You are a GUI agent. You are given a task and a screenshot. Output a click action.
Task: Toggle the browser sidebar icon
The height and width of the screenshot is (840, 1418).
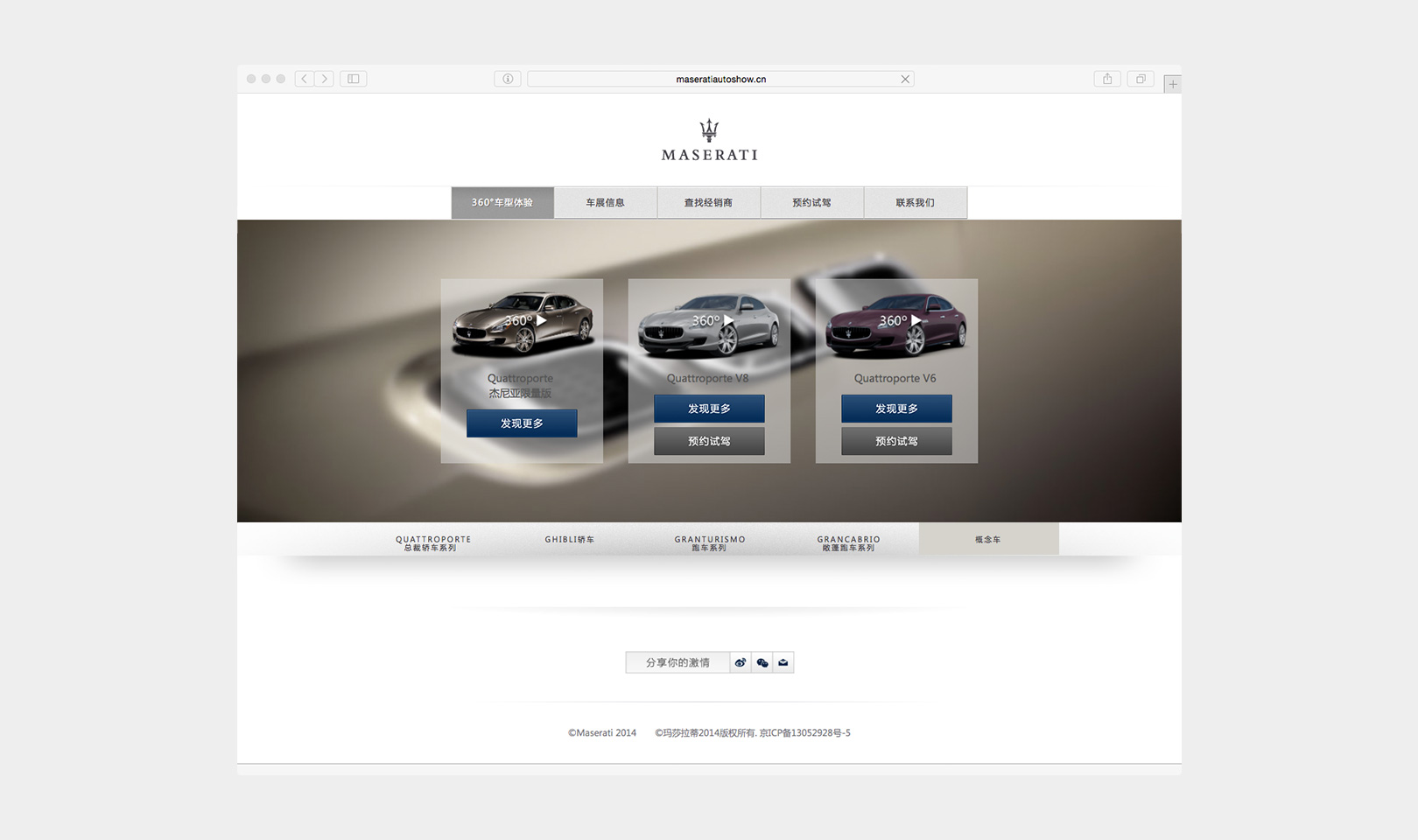pyautogui.click(x=354, y=79)
